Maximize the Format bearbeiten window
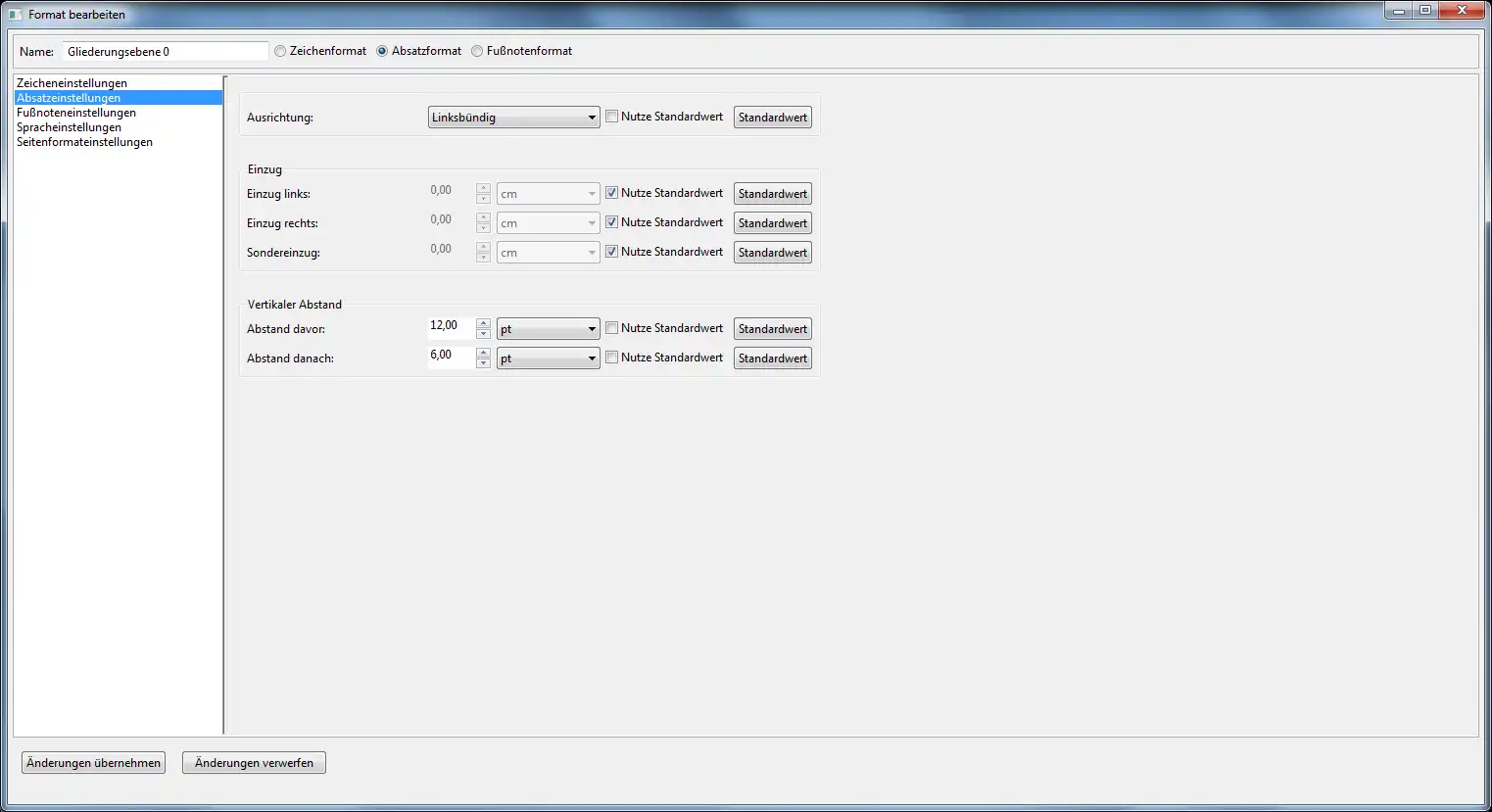The height and width of the screenshot is (812, 1492). [x=1425, y=11]
